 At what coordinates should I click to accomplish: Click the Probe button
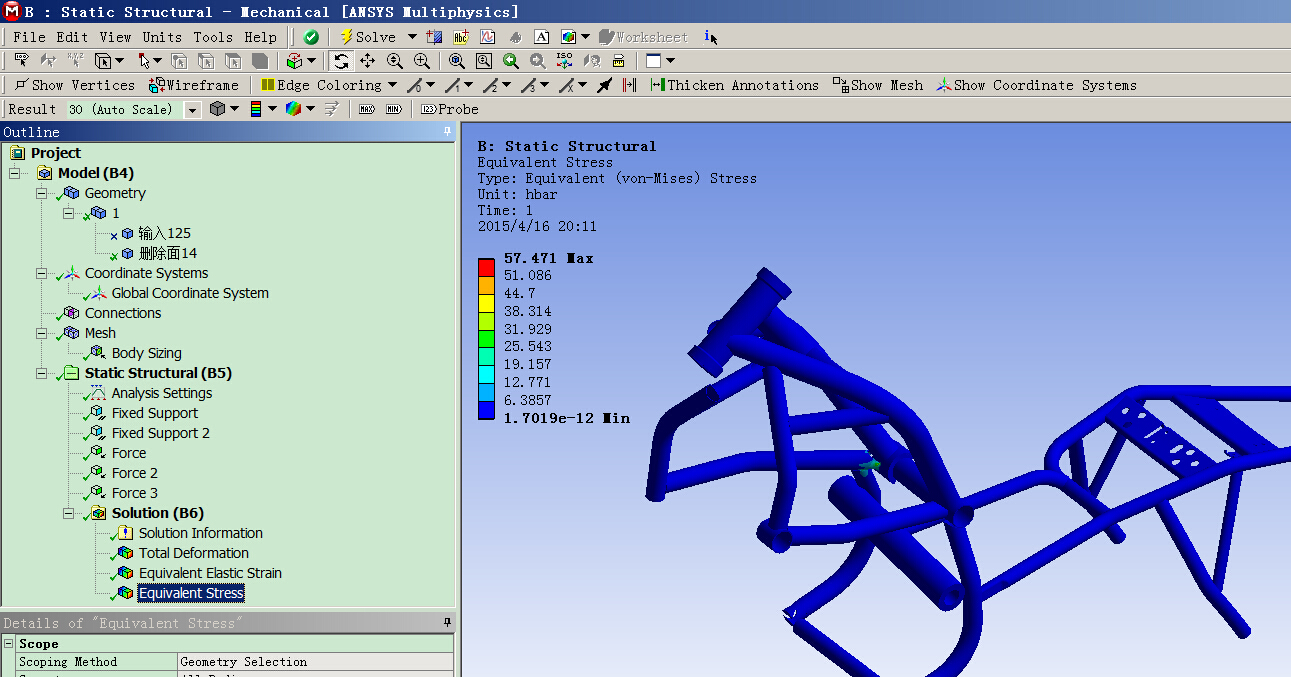point(449,109)
